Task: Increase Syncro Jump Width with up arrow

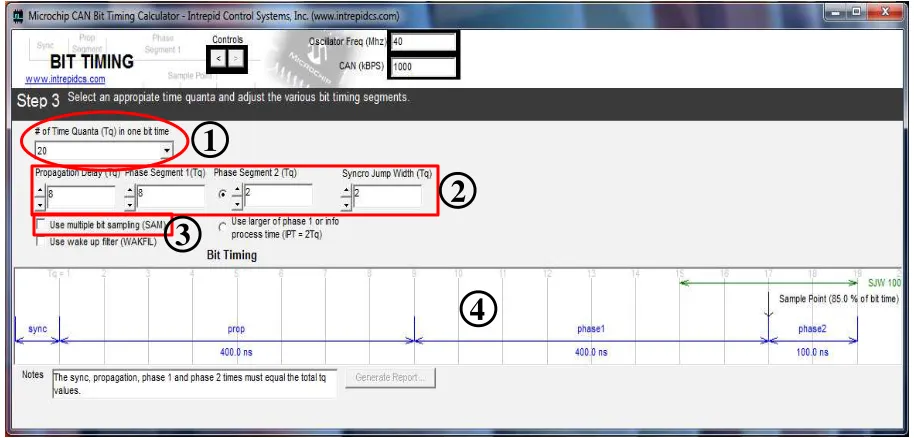Action: (x=346, y=191)
